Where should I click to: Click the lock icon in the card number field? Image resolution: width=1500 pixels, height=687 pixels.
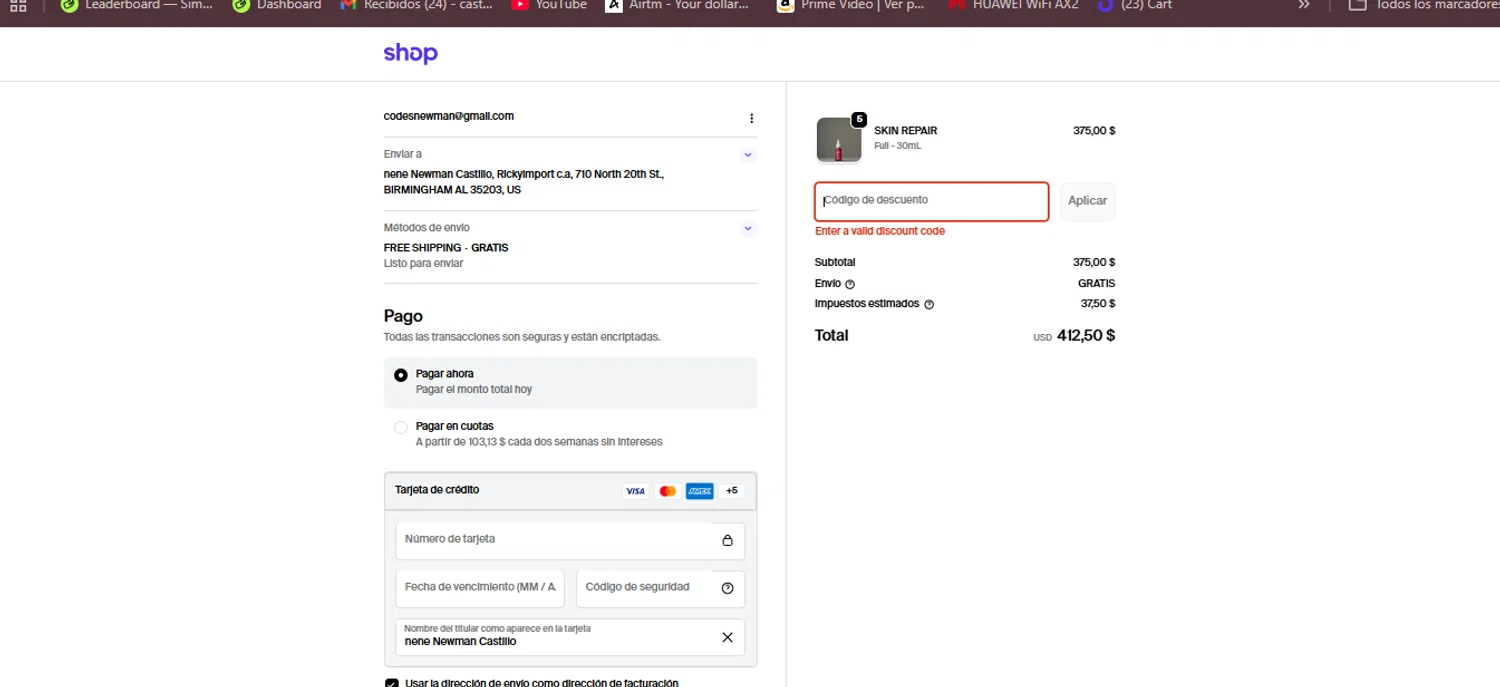point(728,540)
